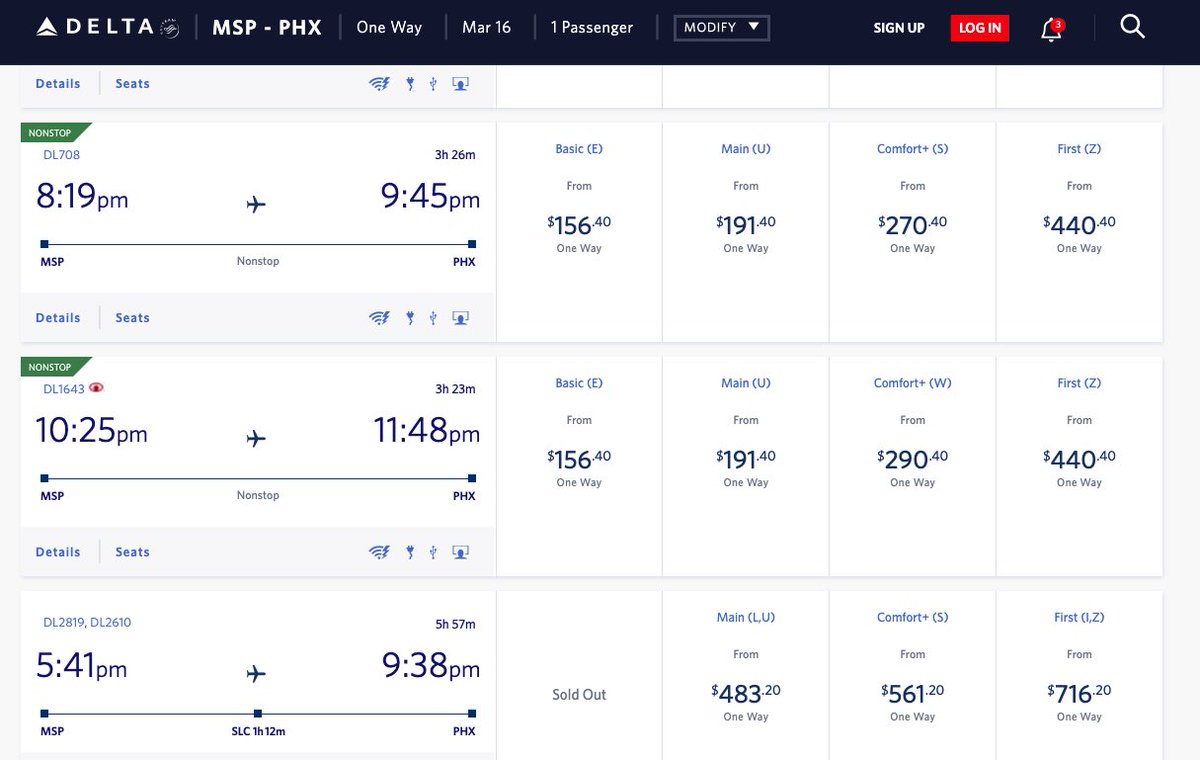Click the Delta logo in the header
Viewport: 1200px width, 760px height.
click(x=109, y=27)
